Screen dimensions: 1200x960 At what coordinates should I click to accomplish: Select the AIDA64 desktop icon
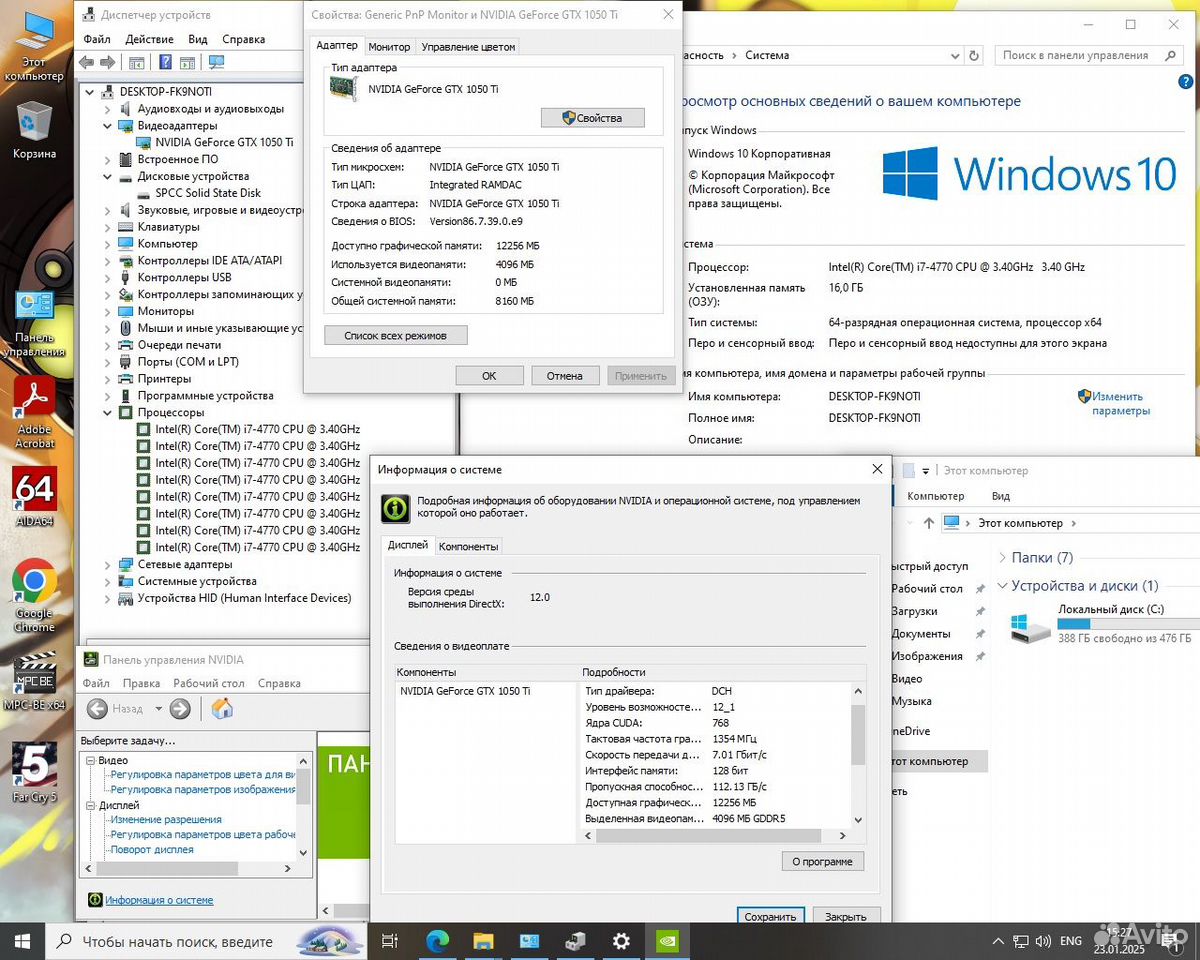(35, 497)
